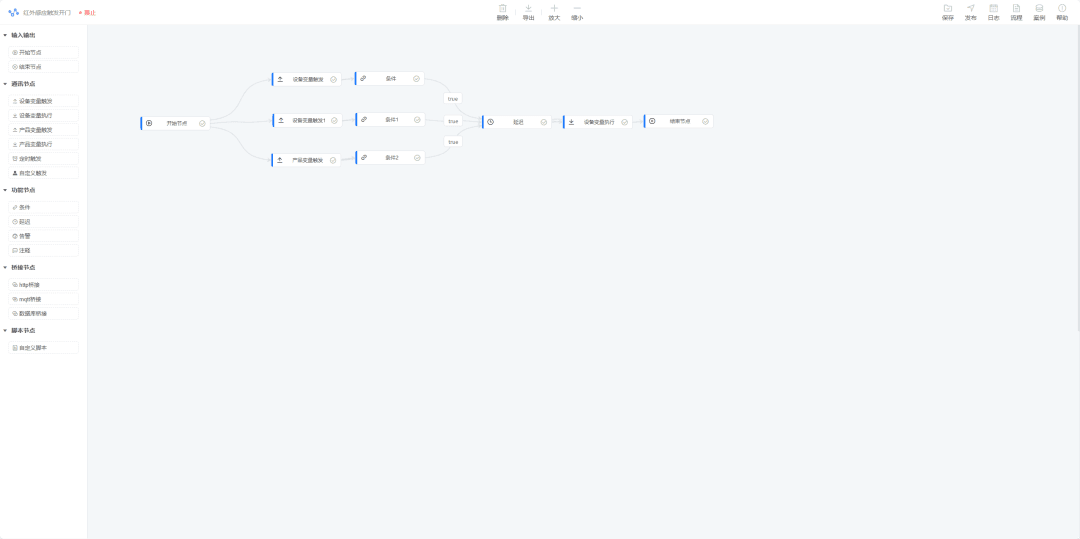Click the status checkmark on 条件1 canvas node

(x=417, y=119)
